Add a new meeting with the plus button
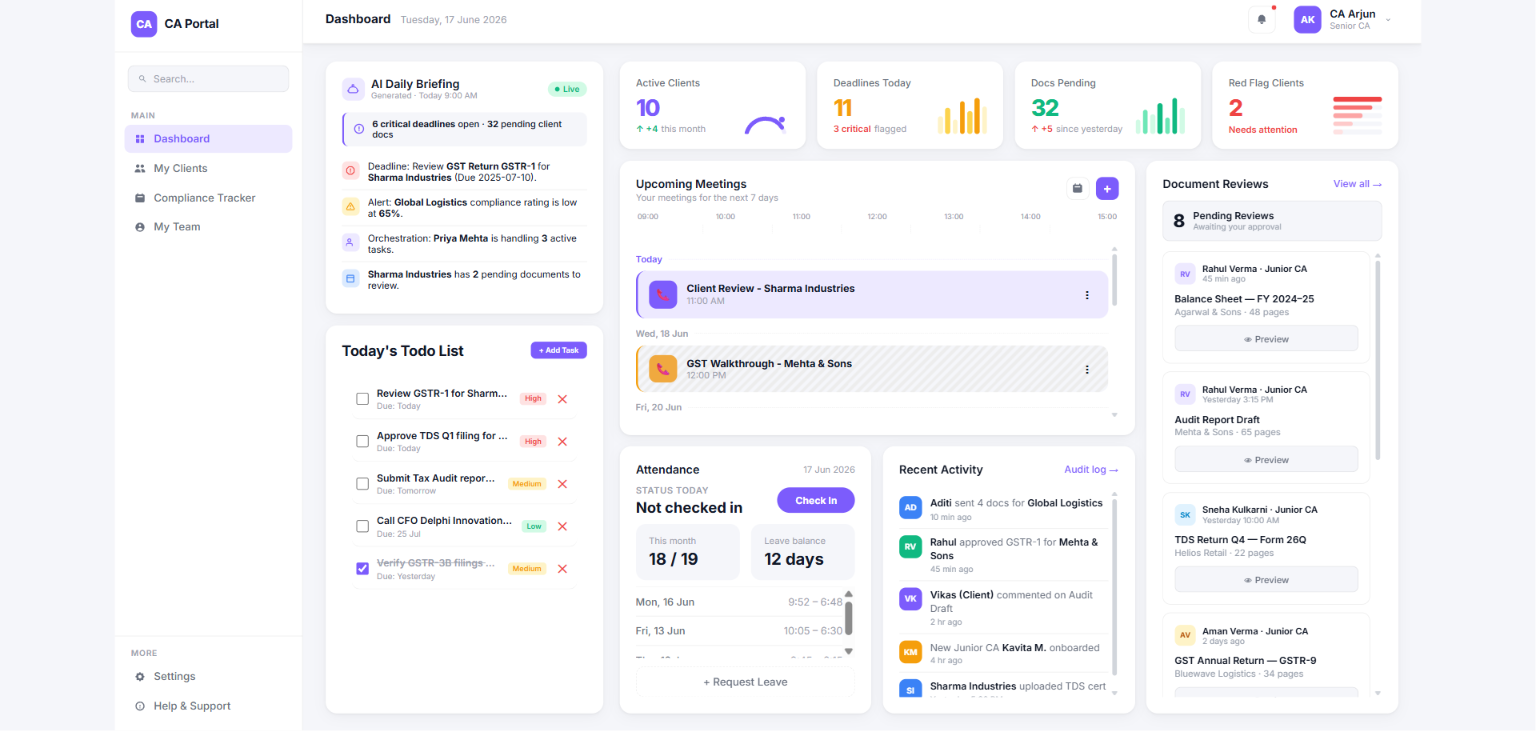 1107,188
